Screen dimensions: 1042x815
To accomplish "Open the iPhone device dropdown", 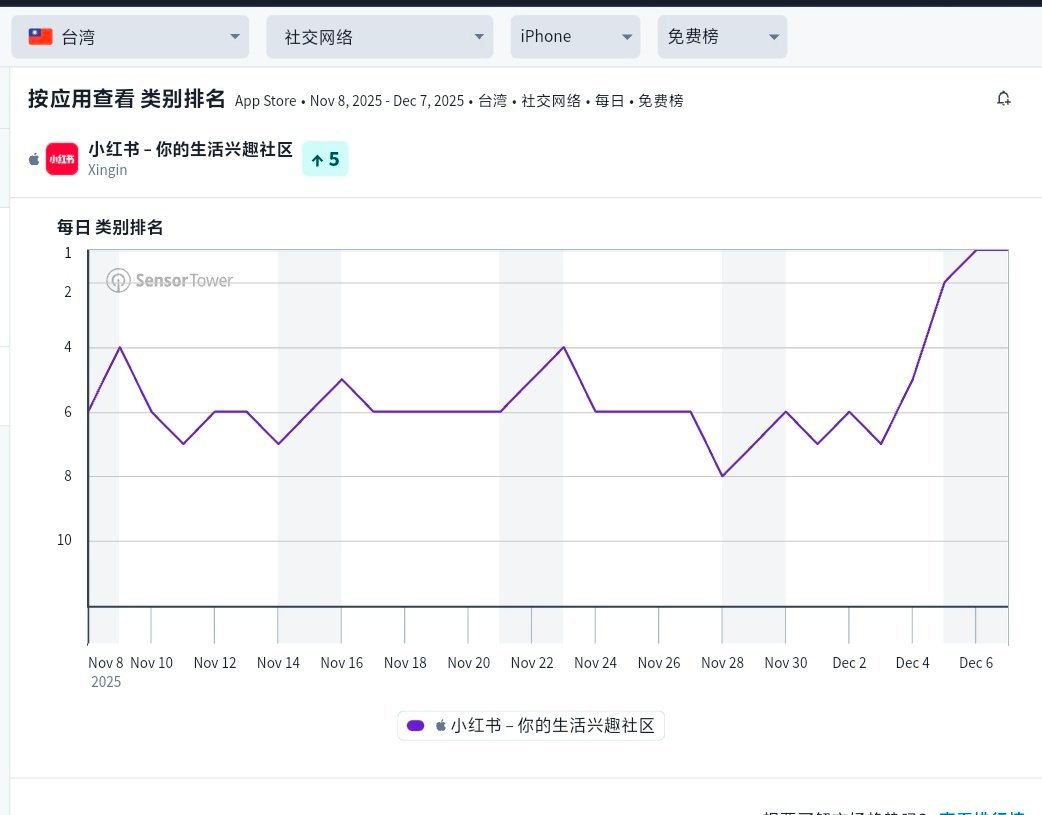I will [x=575, y=36].
